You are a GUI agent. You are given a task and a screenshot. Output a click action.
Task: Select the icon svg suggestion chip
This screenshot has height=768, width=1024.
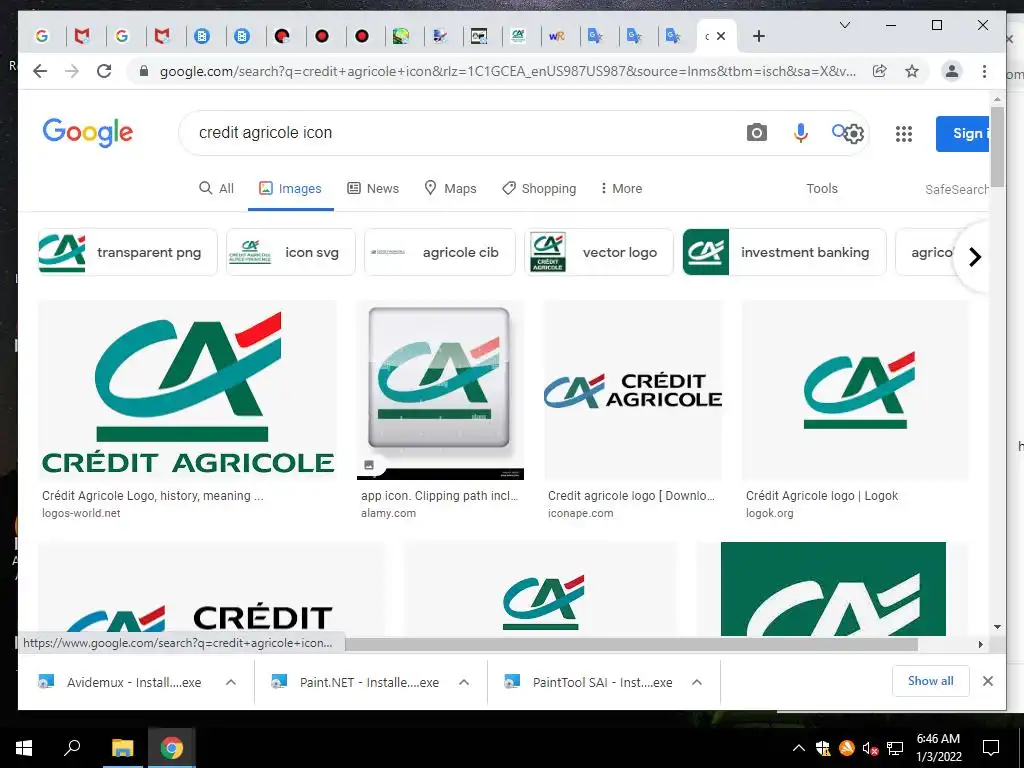click(x=291, y=252)
